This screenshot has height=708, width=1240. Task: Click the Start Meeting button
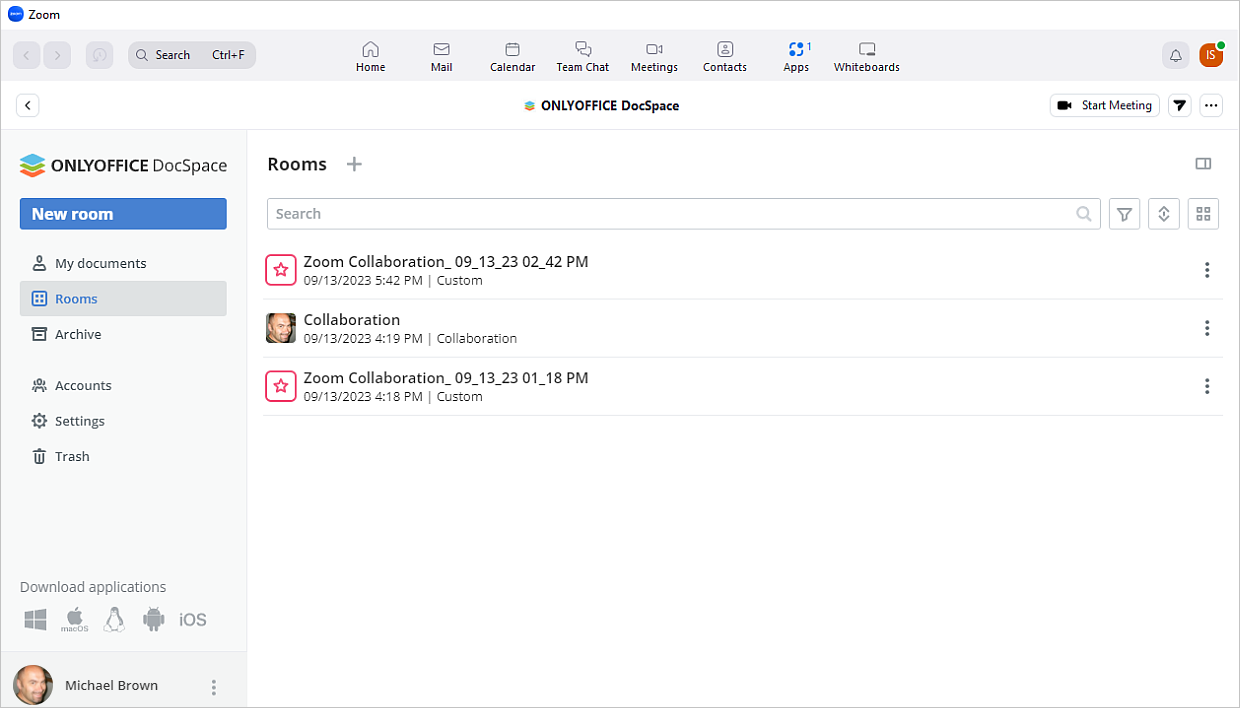click(x=1104, y=105)
